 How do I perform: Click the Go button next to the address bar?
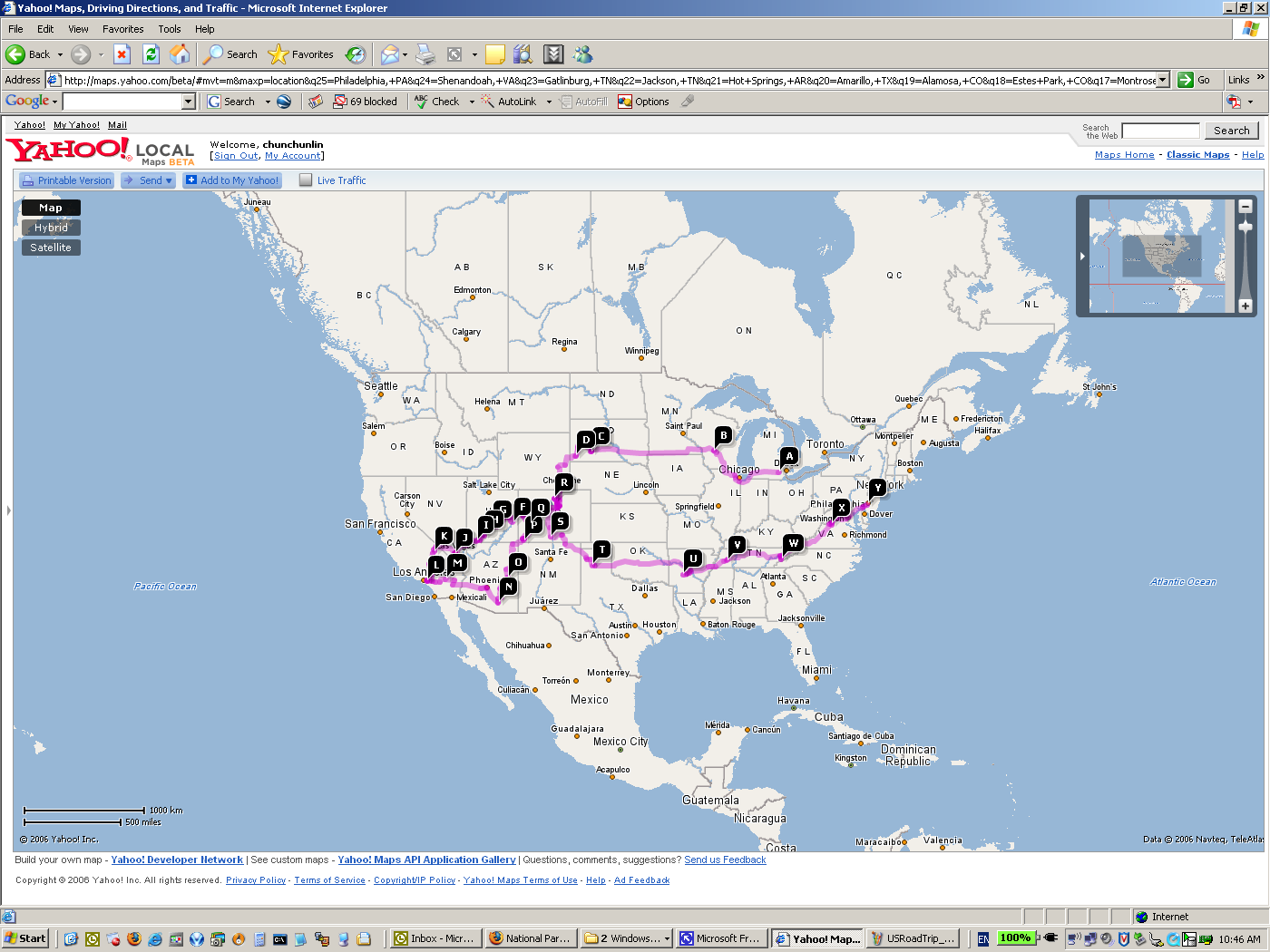(x=1194, y=80)
